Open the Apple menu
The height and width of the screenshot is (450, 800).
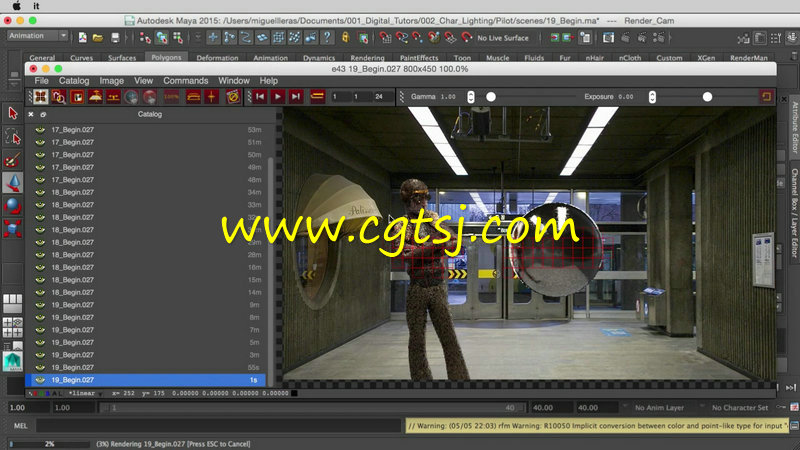pyautogui.click(x=16, y=6)
